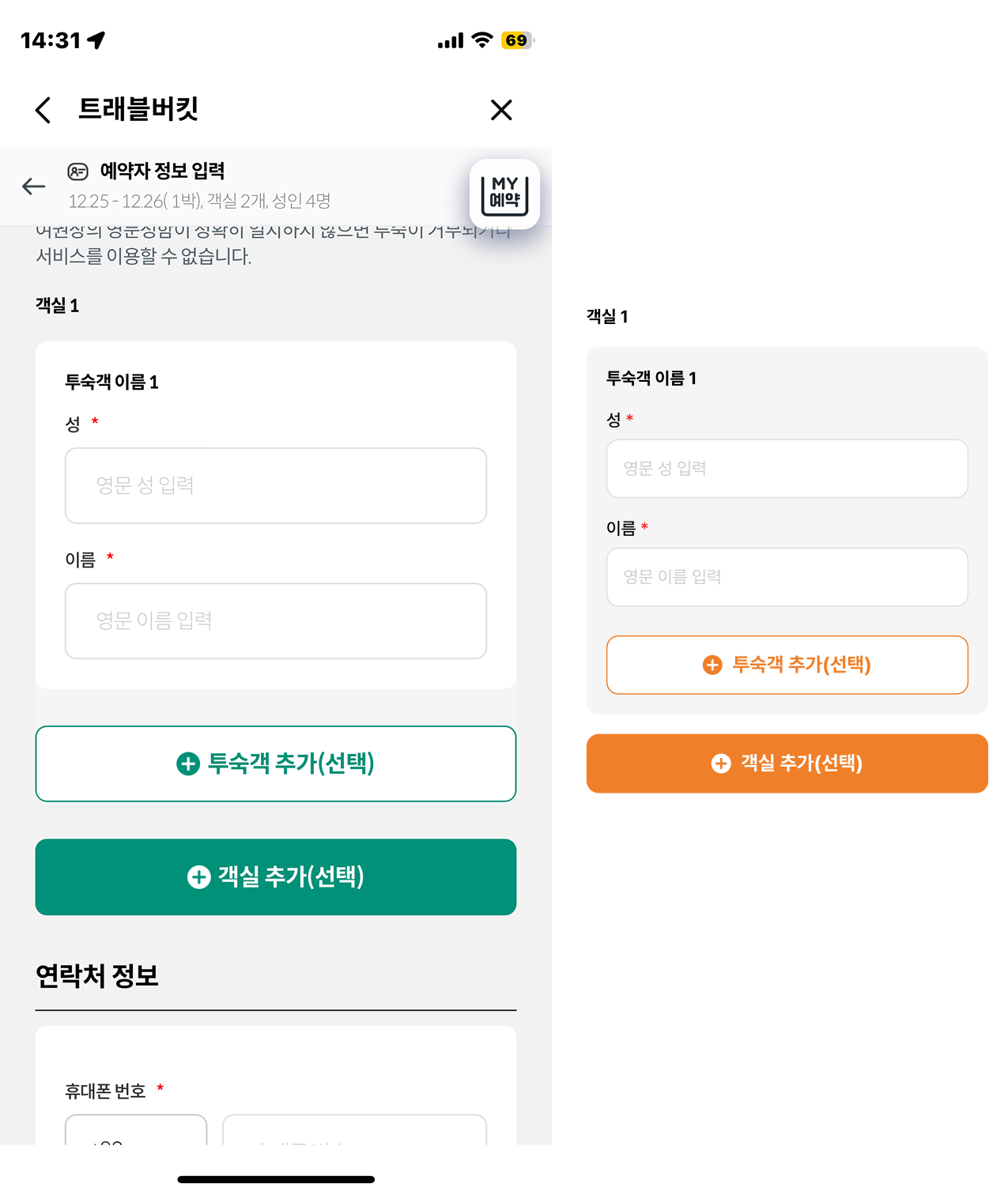Tap the plus icon on green 투숙객 추가
The image size is (1008, 1195).
pyautogui.click(x=188, y=764)
